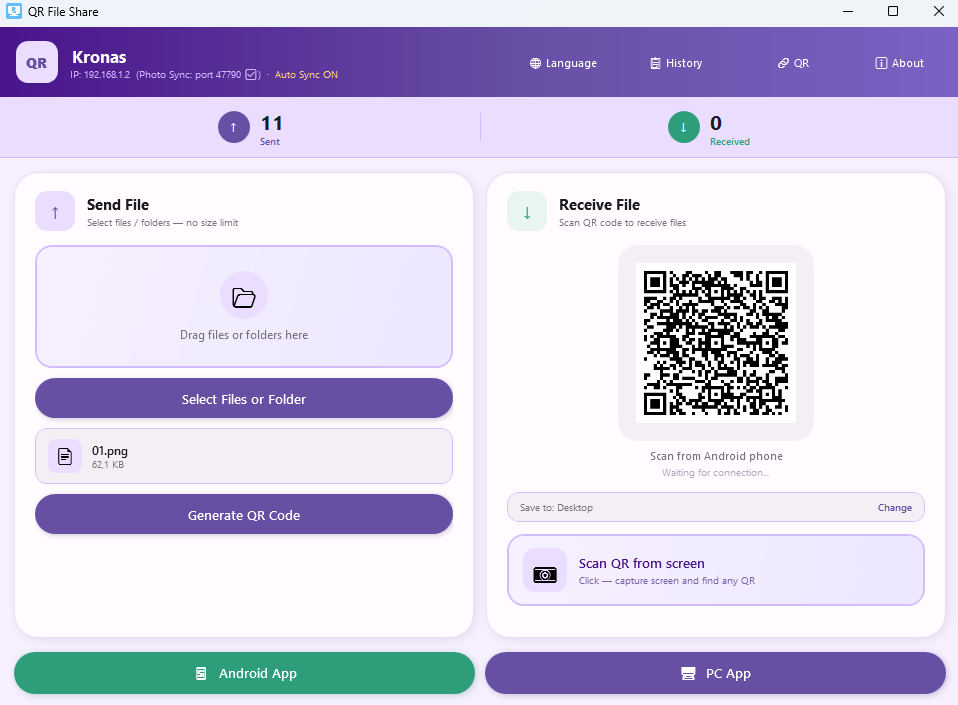958x705 pixels.
Task: Click the sent count 11
Action: coord(272,123)
